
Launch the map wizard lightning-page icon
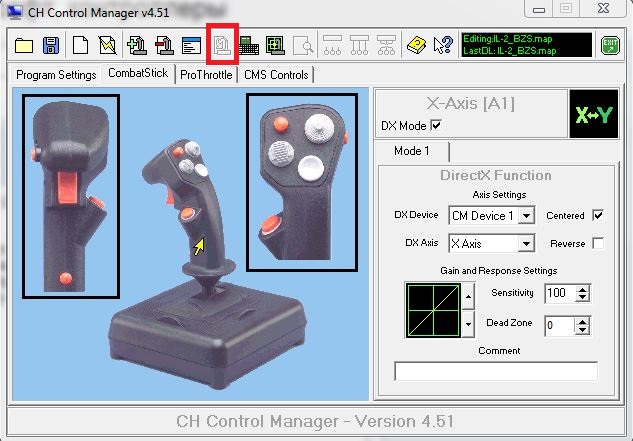[x=107, y=45]
